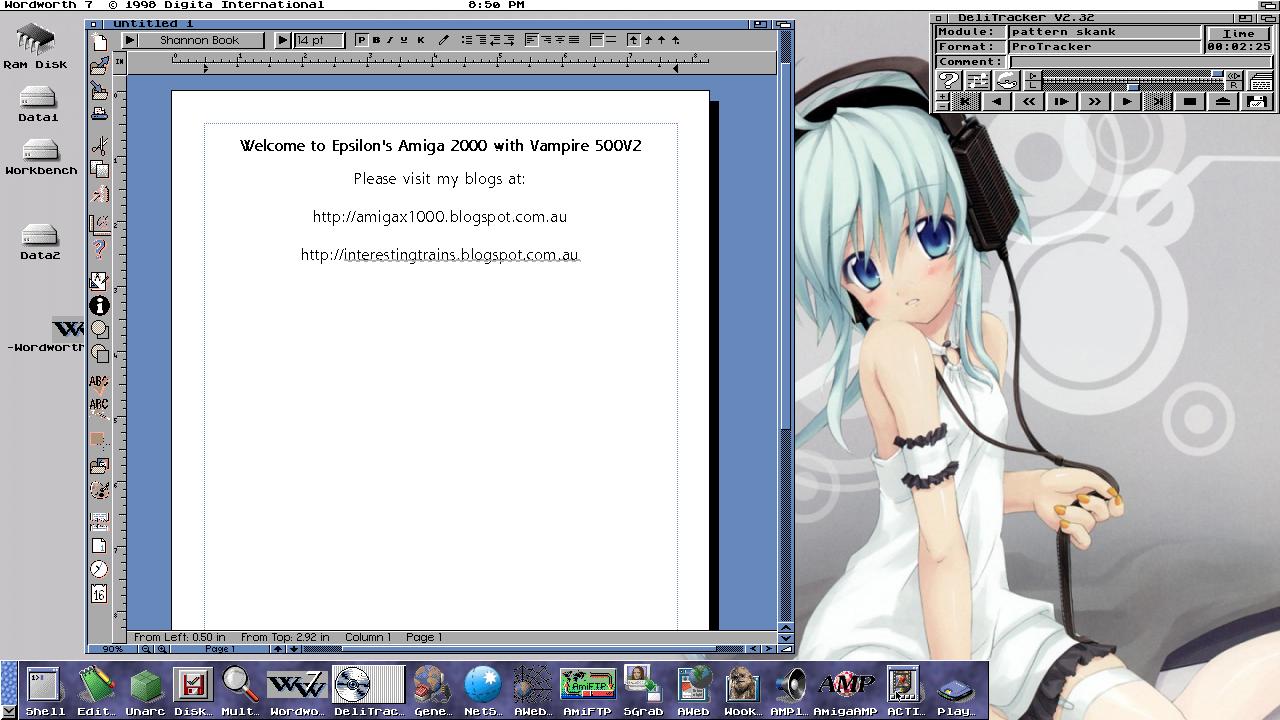Fast forward the module in DeliTracker
This screenshot has width=1280, height=720.
1094,101
